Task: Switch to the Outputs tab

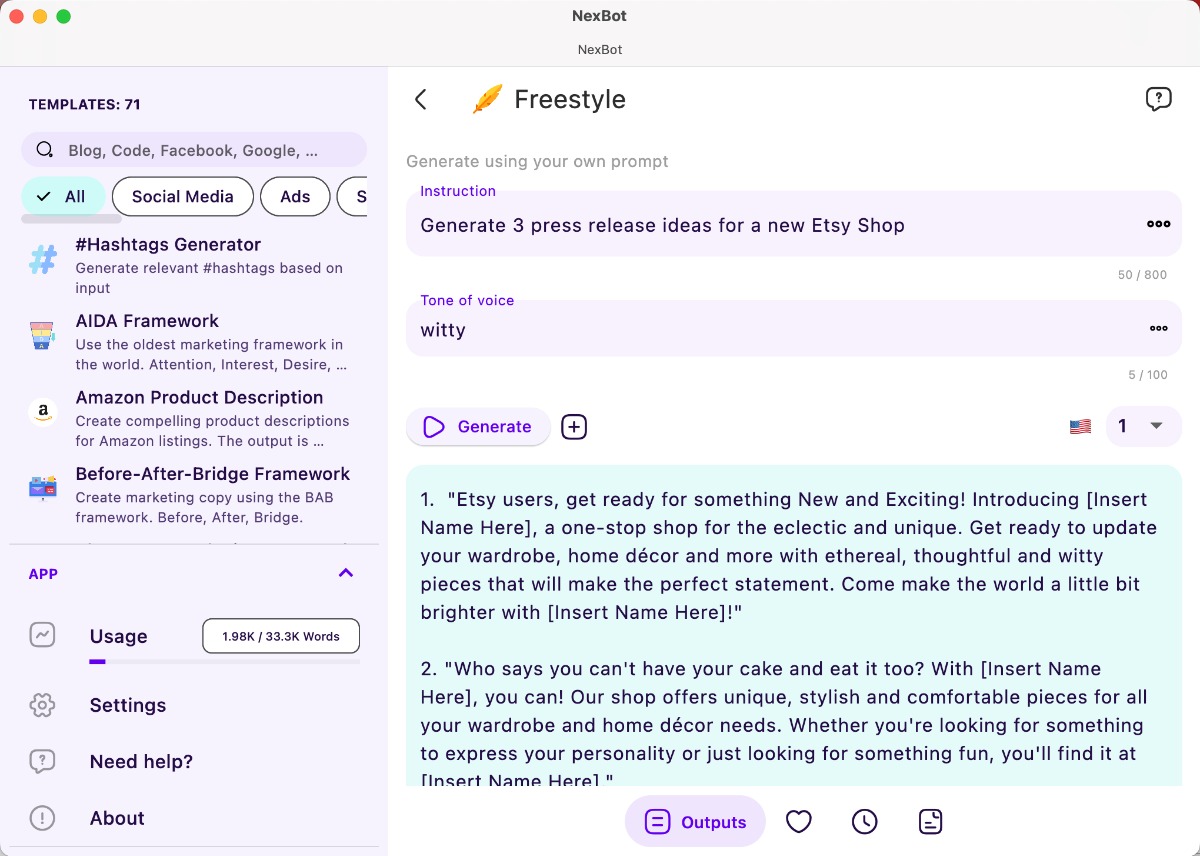Action: coord(696,822)
